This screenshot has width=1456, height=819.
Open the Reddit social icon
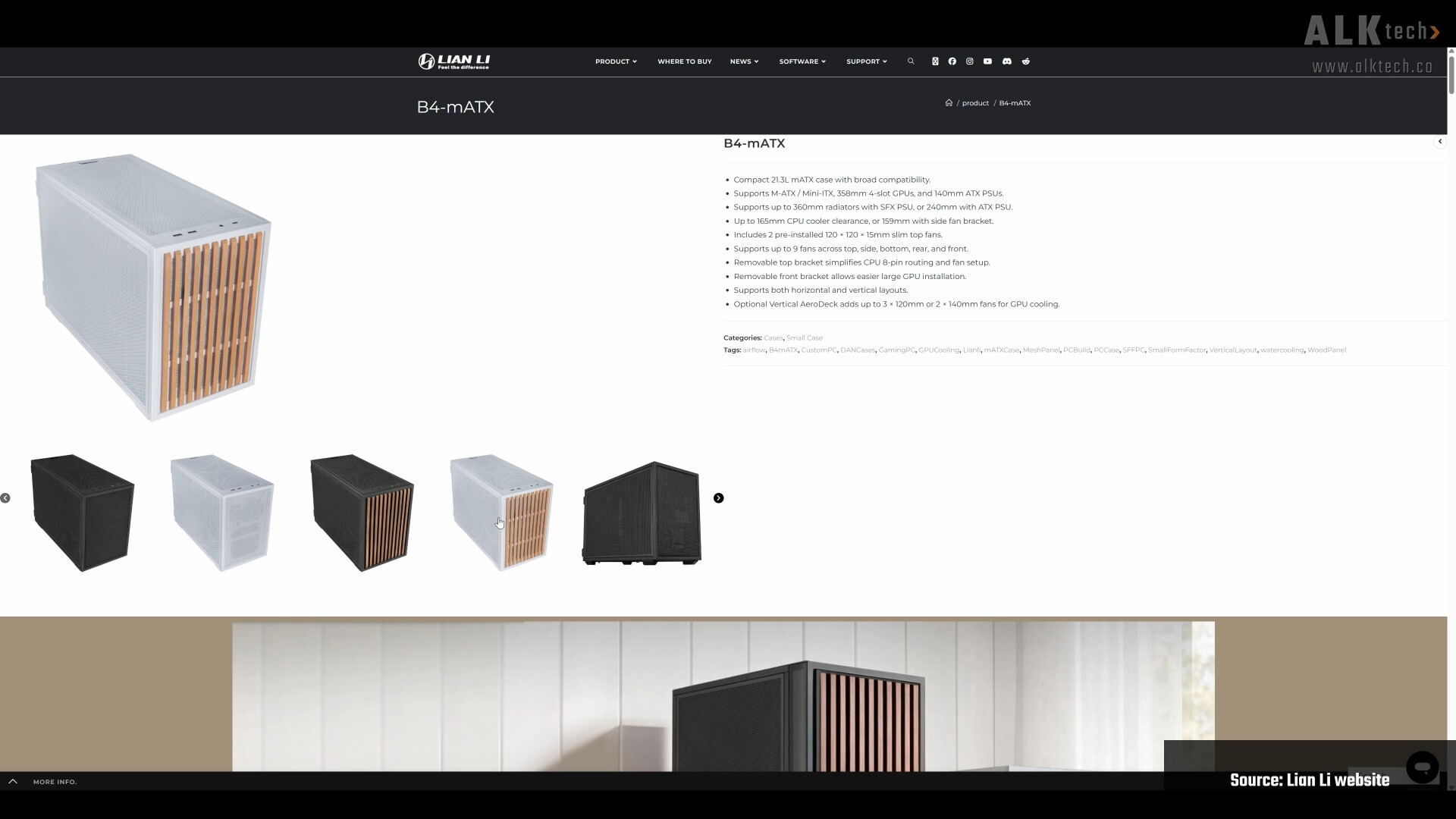(x=1026, y=61)
